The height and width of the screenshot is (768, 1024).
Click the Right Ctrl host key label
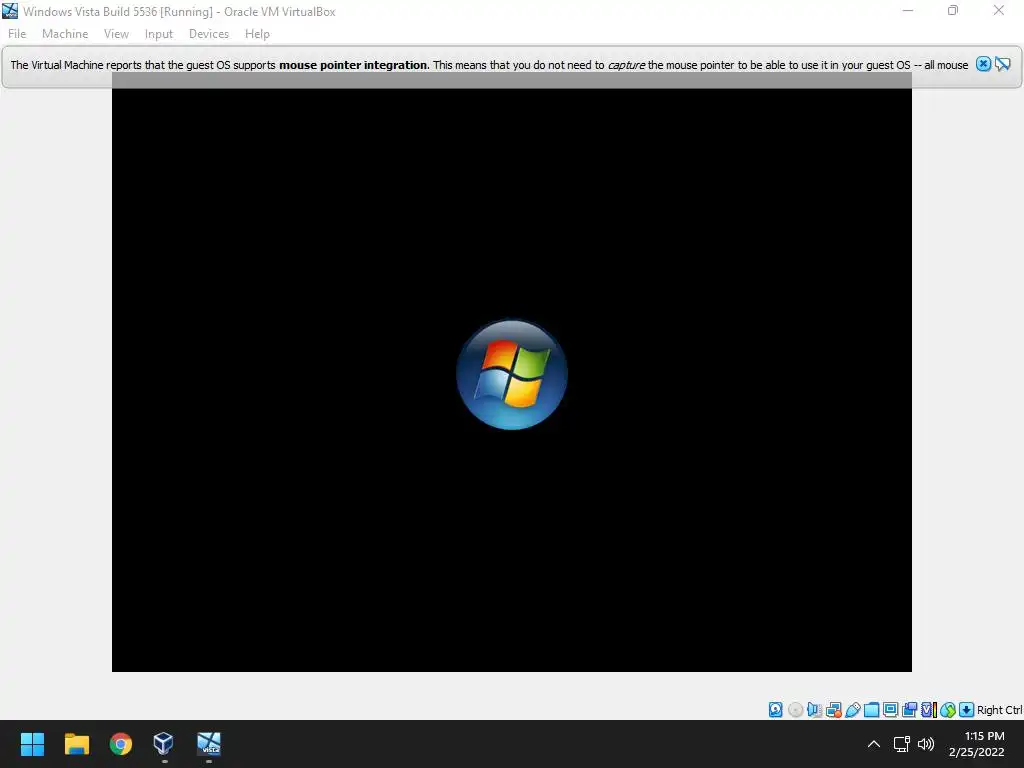[x=999, y=710]
